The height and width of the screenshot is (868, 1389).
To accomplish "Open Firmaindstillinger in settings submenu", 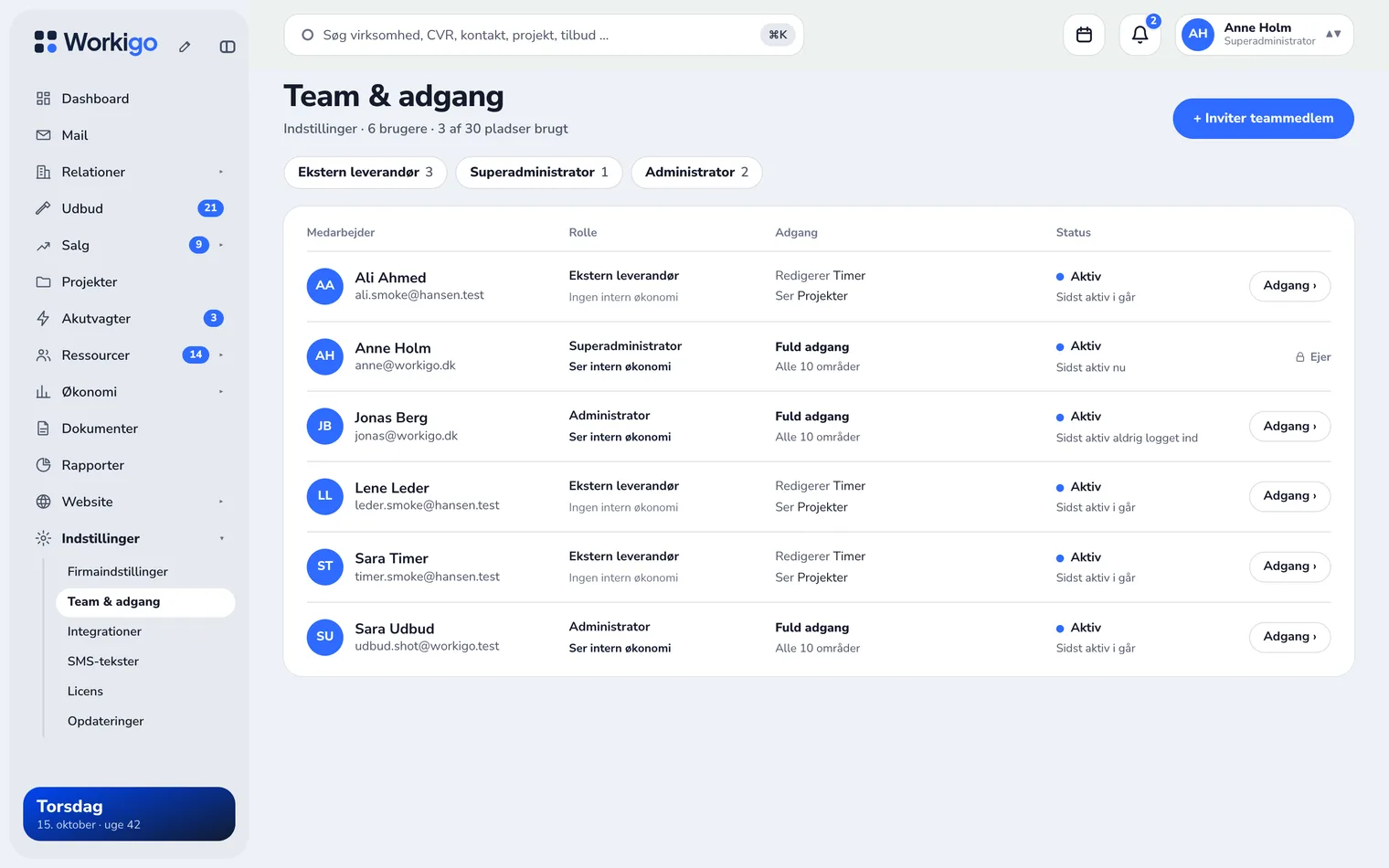I will pyautogui.click(x=118, y=572).
